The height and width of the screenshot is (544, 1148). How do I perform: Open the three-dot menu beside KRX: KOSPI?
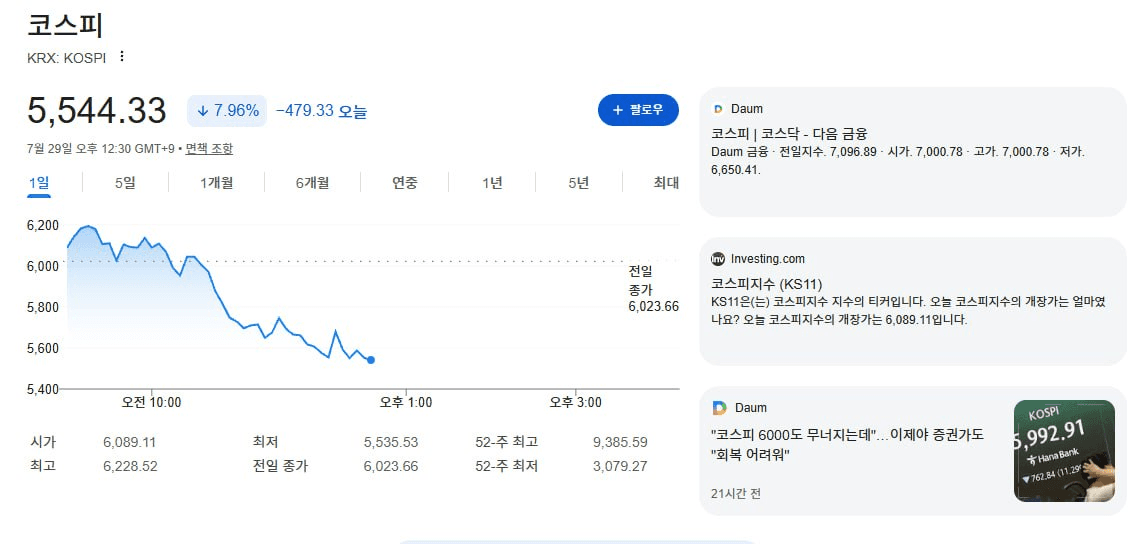coord(122,56)
